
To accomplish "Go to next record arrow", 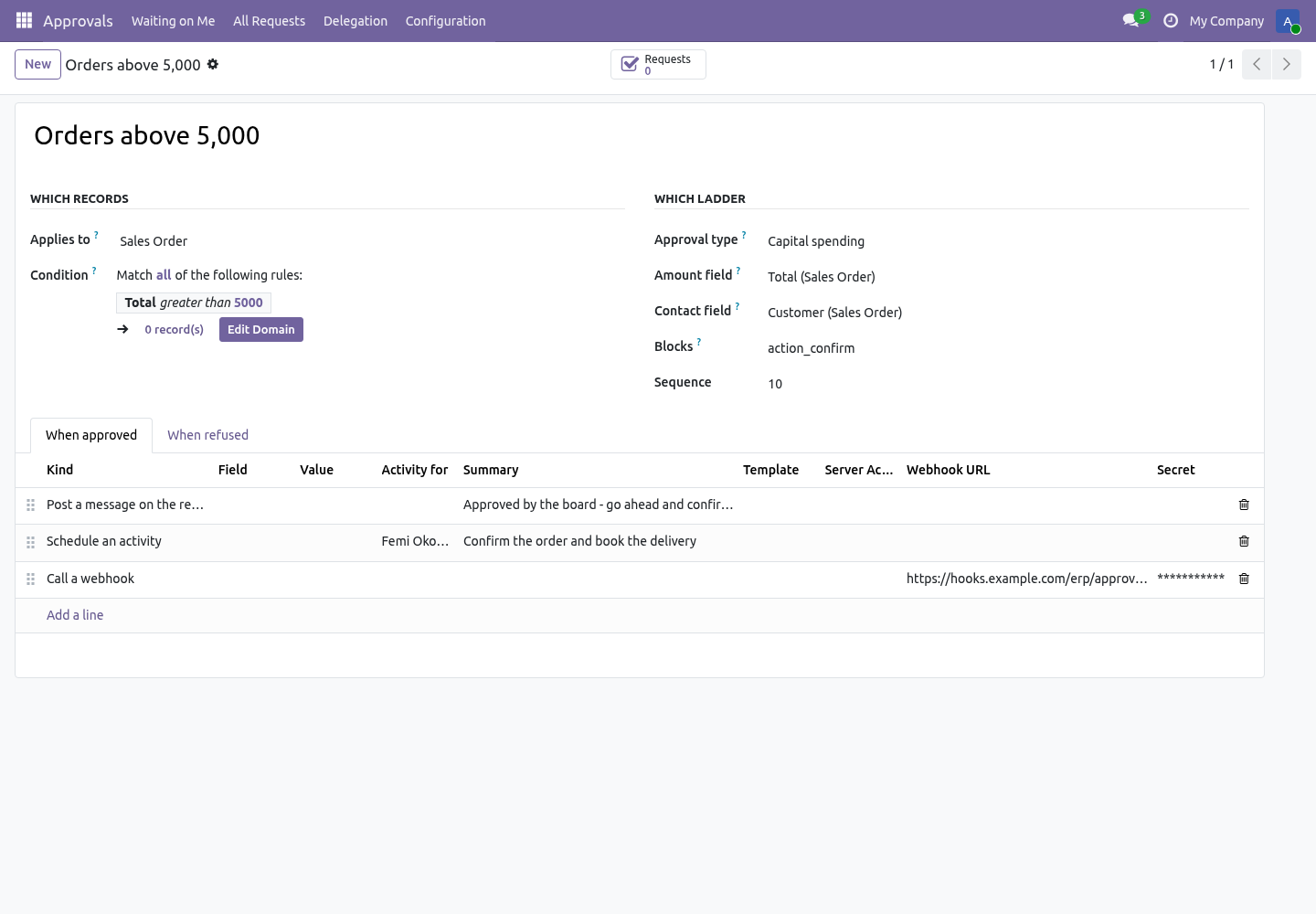I will coord(1286,64).
